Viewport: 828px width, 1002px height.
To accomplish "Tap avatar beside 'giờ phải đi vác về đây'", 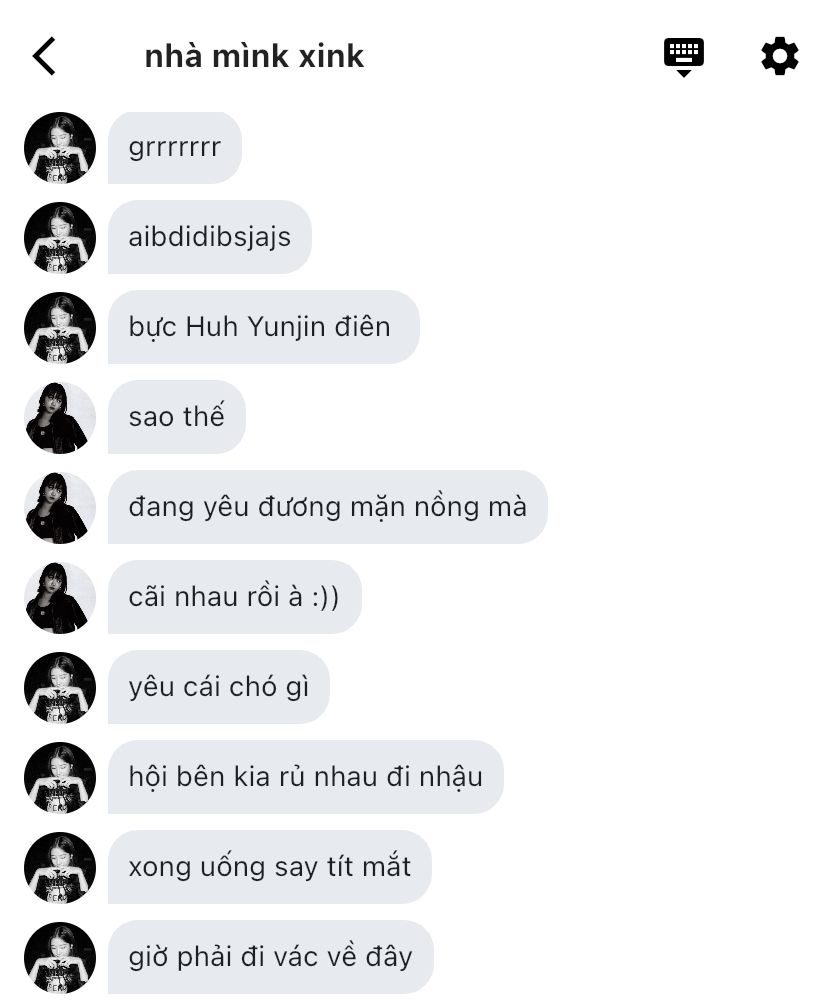I will [60, 958].
